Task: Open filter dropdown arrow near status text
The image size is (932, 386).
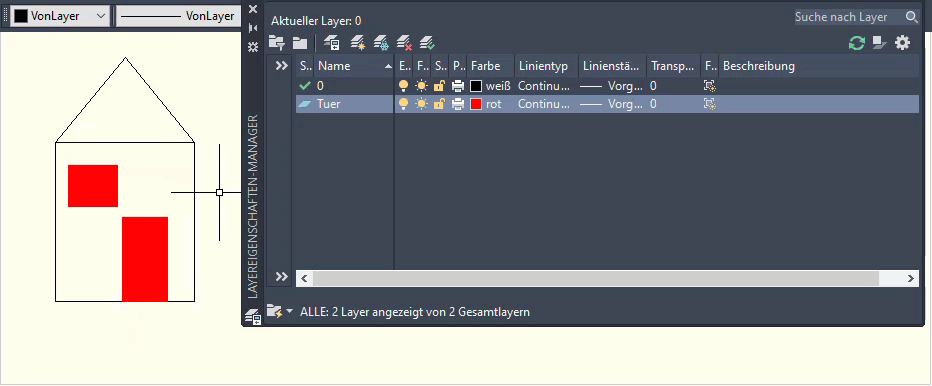Action: (x=289, y=311)
